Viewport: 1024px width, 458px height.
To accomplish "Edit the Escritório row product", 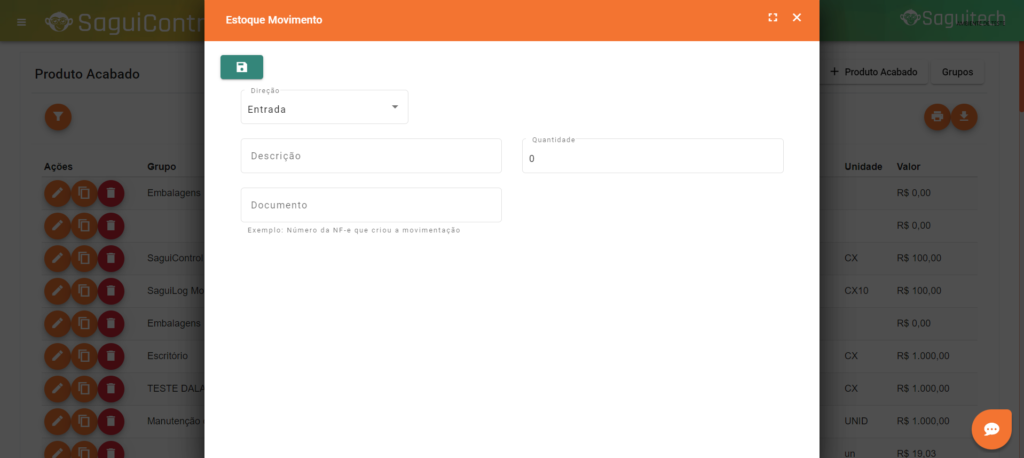I will pyautogui.click(x=58, y=356).
